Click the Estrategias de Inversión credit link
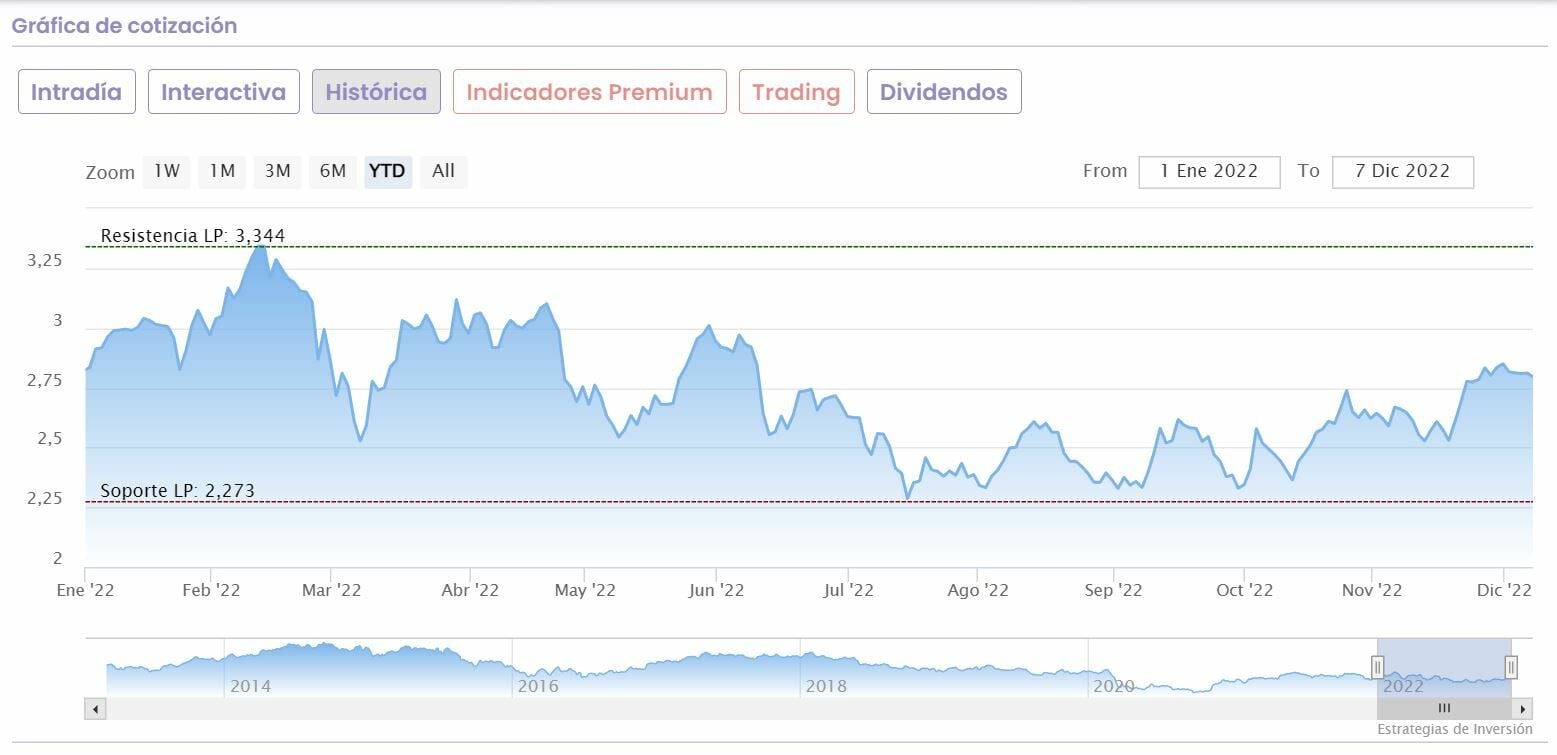Viewport: 1557px width, 755px height. [1454, 729]
